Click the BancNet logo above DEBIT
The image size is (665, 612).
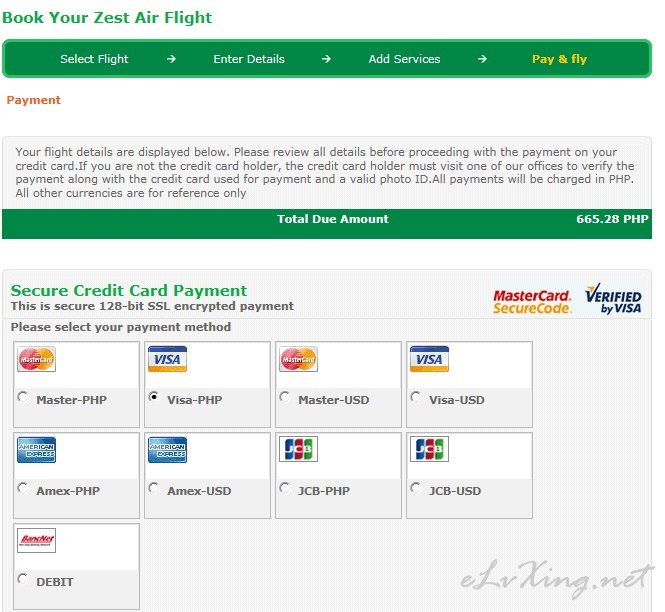click(x=36, y=540)
